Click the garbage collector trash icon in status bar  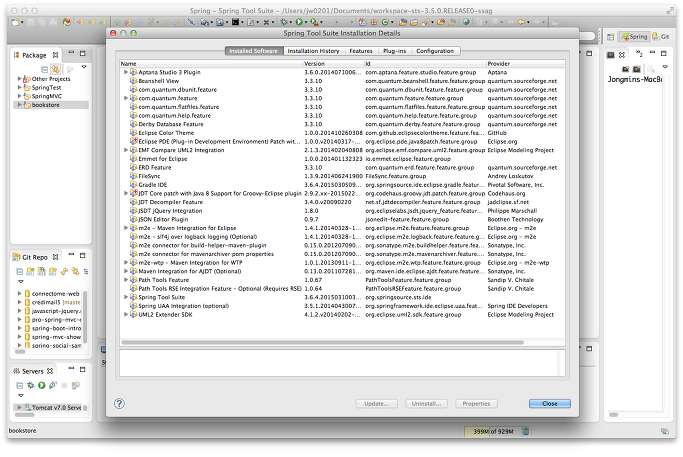(x=526, y=431)
